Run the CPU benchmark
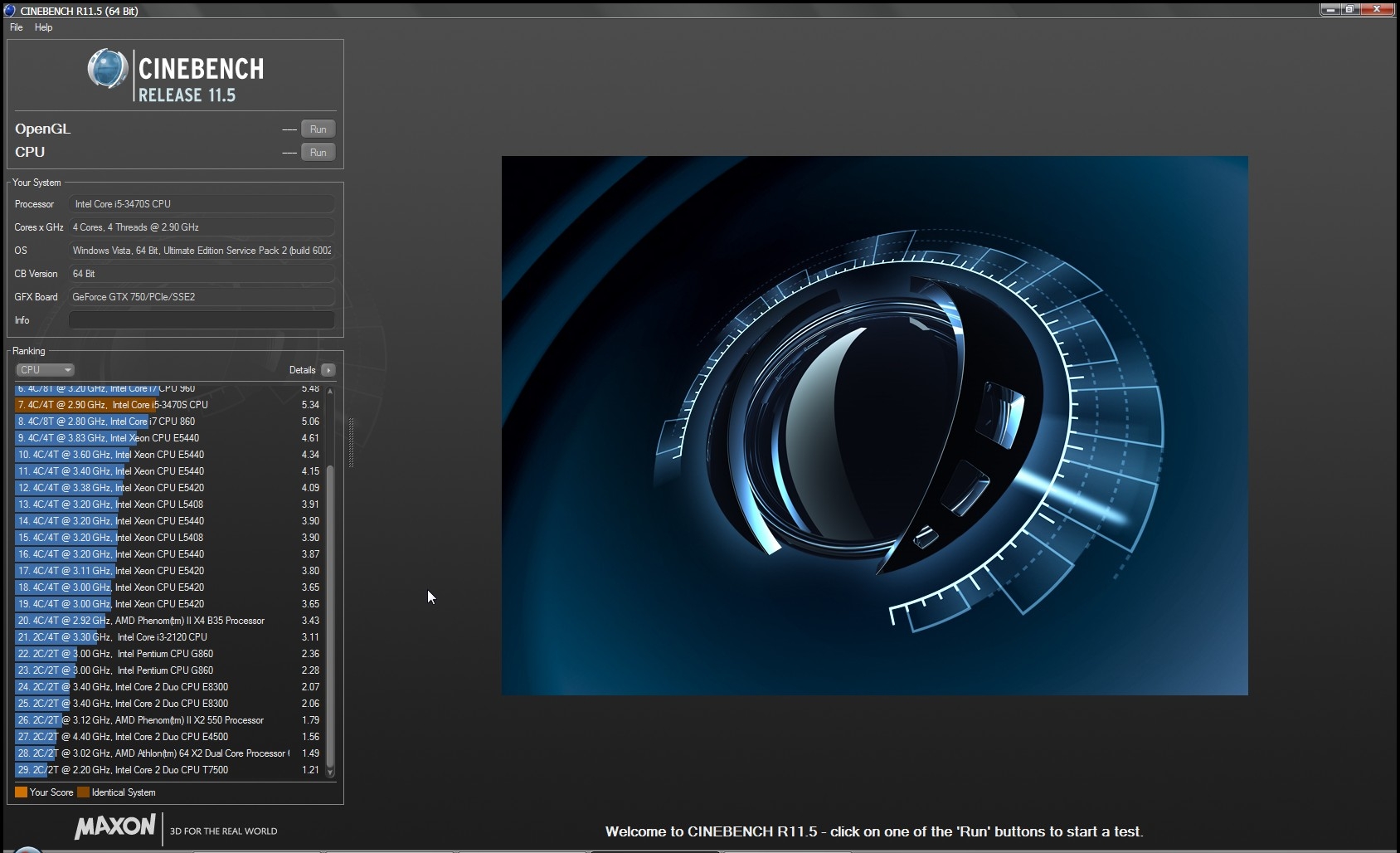Screen dimensions: 1400x853 [x=318, y=153]
